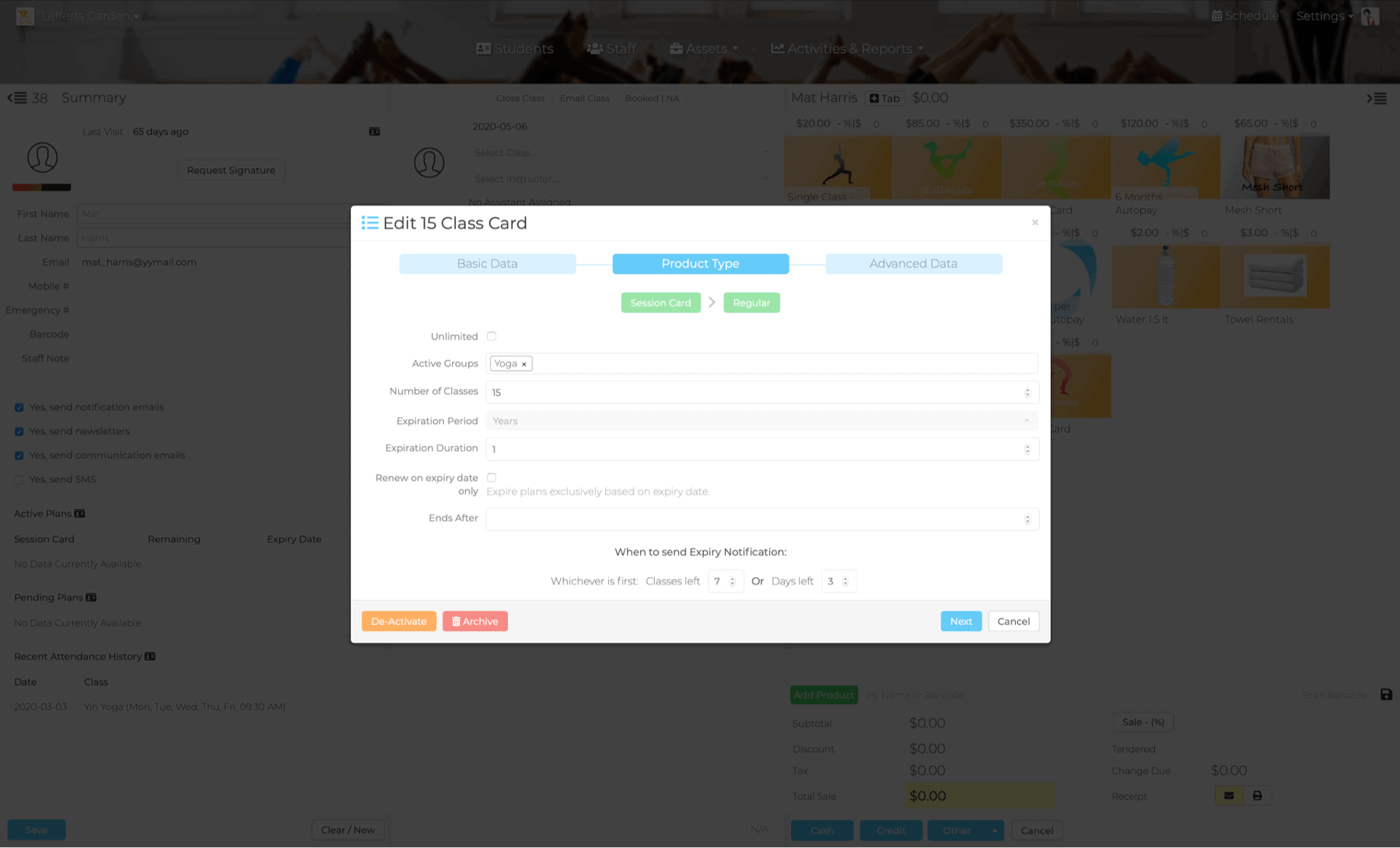Click Next in the dialog
Screen dimensions: 1400x848
coord(961,621)
